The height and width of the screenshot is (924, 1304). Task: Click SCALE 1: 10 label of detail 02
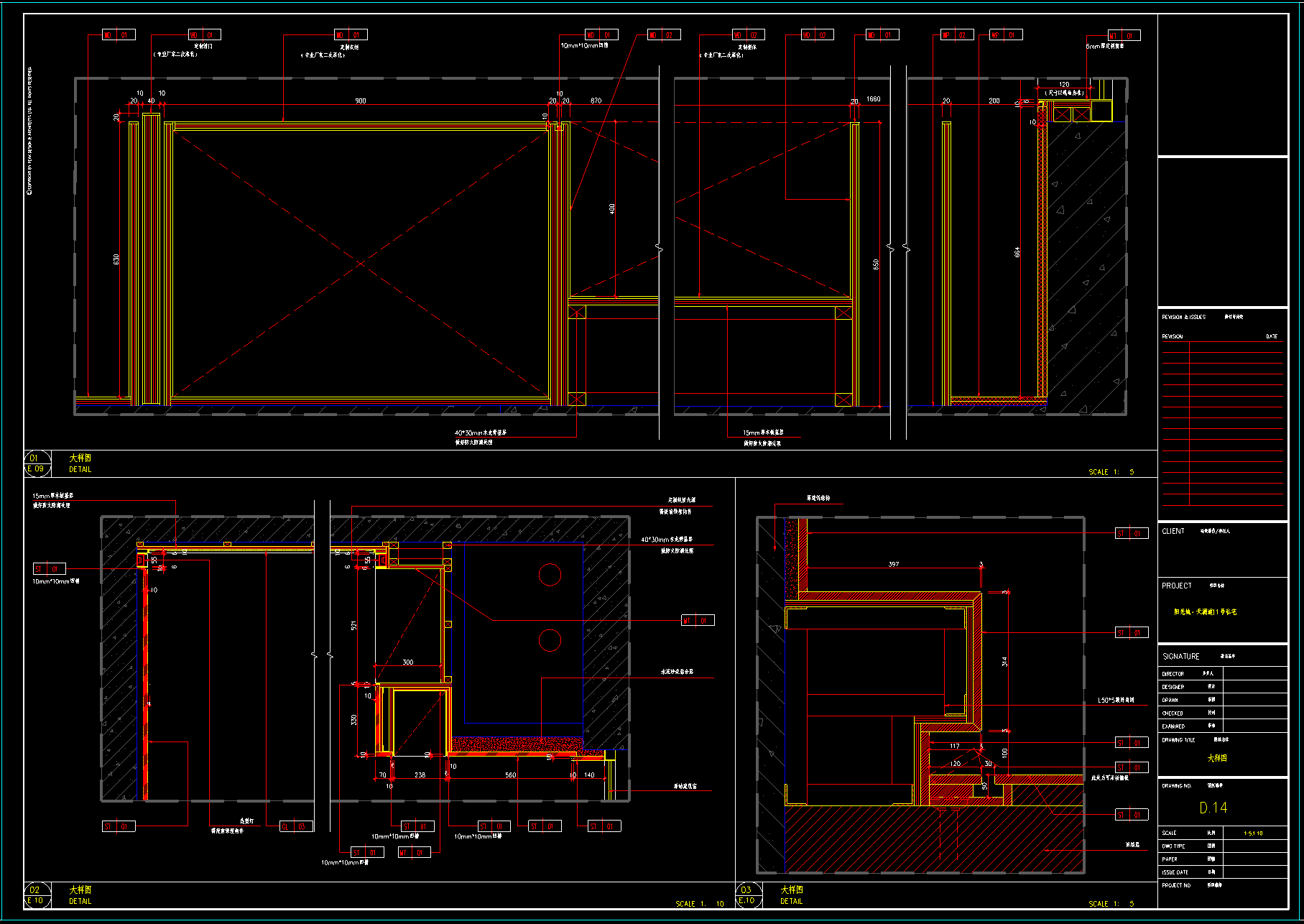[700, 904]
